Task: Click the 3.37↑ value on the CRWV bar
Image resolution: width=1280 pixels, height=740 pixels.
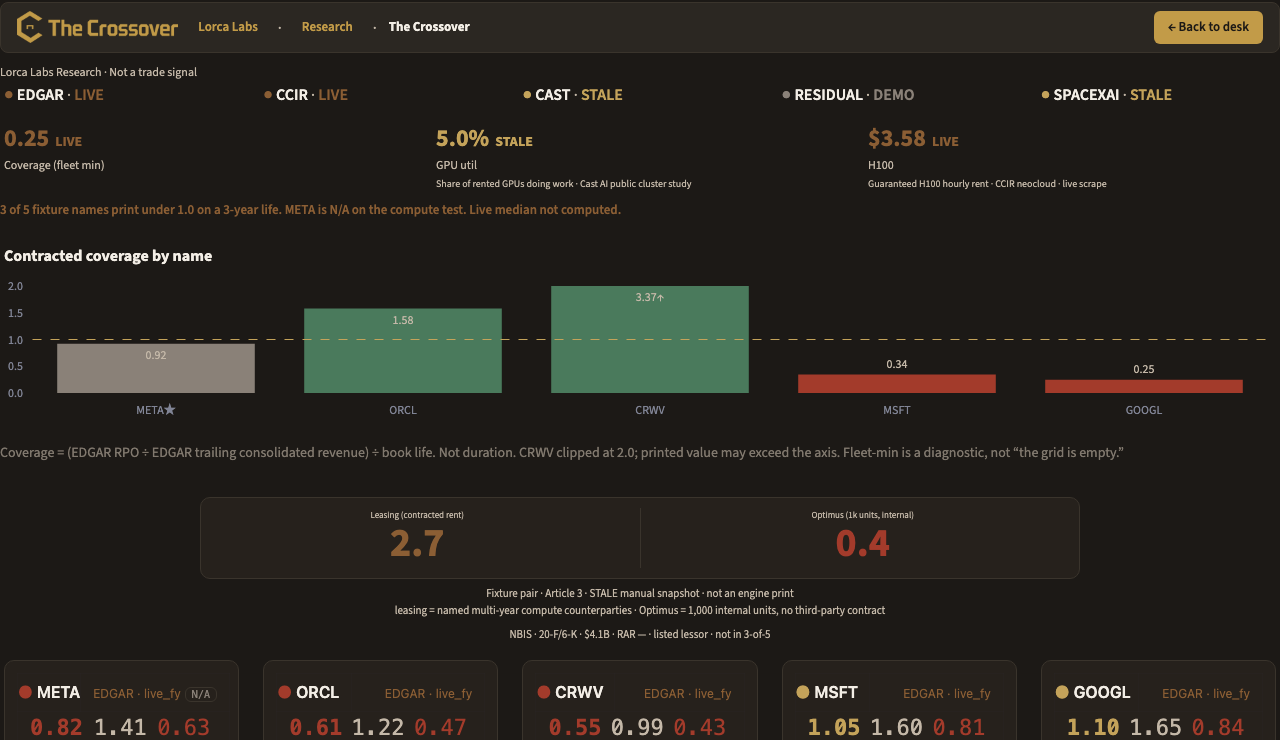Action: 650,298
